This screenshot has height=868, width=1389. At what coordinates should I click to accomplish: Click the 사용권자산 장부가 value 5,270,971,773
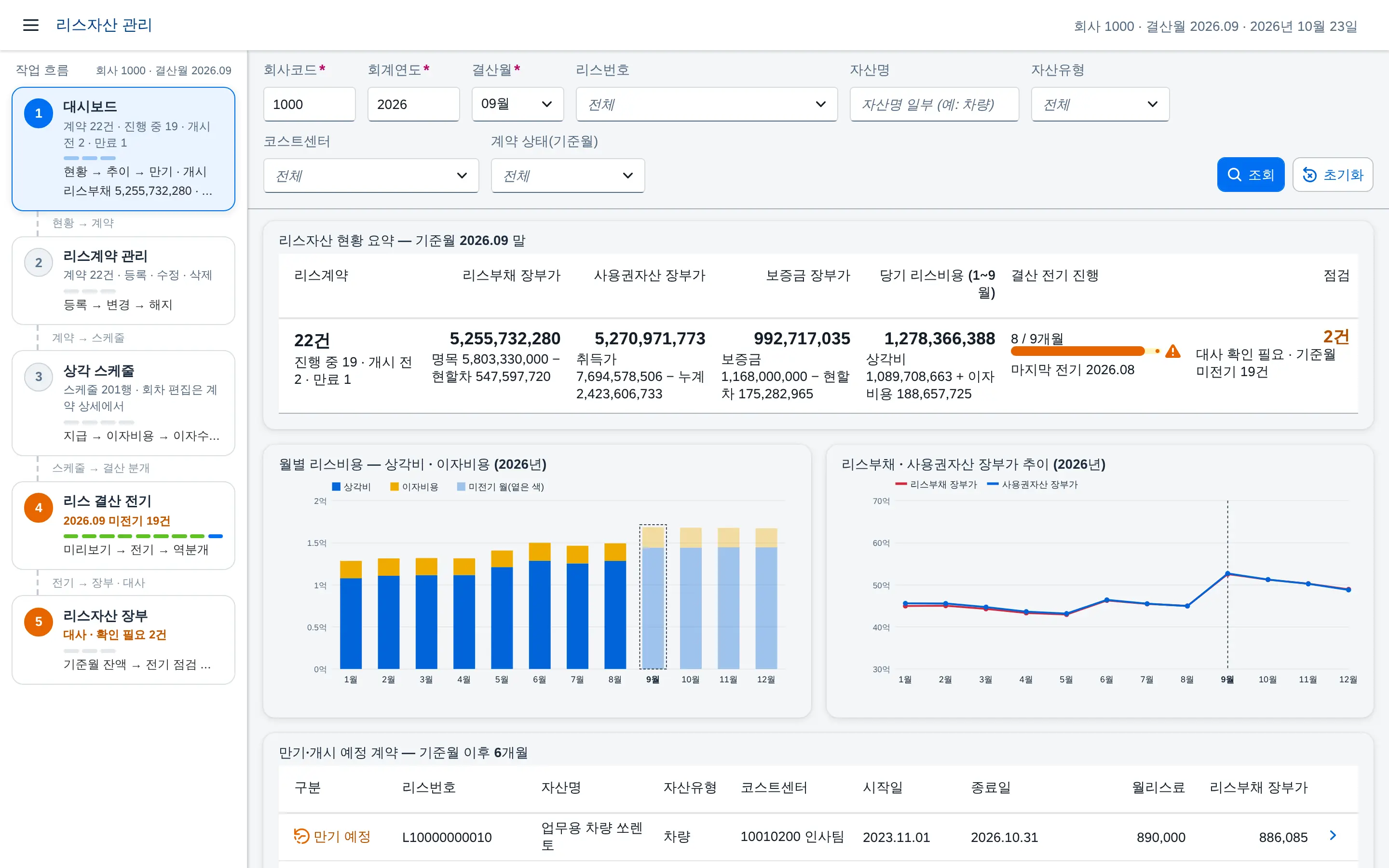[650, 339]
